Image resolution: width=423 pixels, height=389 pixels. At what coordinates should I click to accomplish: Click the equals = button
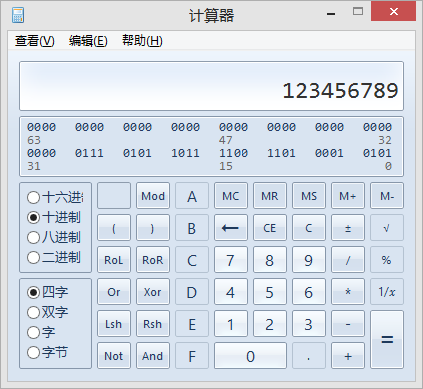click(x=387, y=340)
